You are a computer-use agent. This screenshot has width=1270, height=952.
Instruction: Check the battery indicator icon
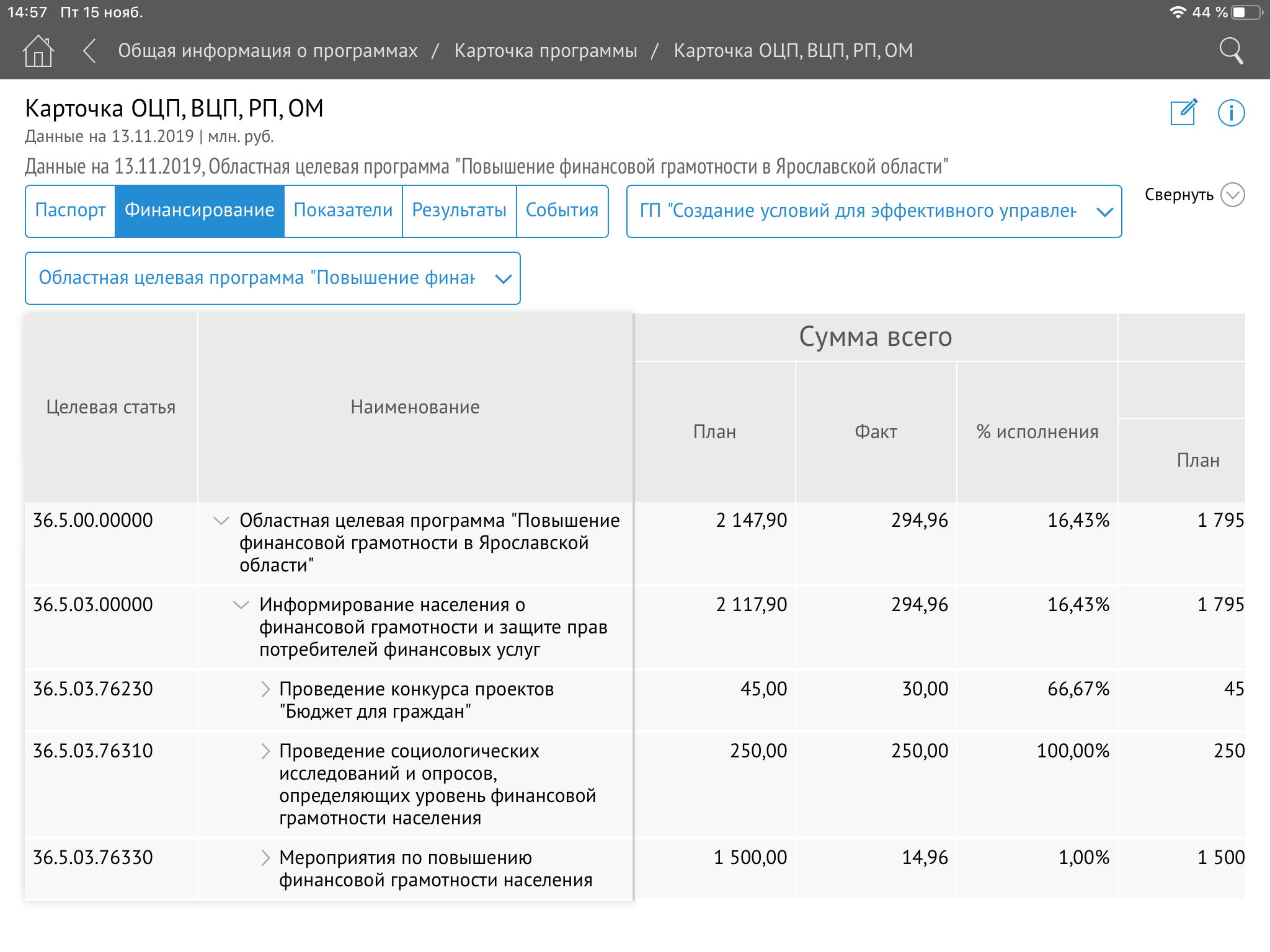tap(1248, 12)
